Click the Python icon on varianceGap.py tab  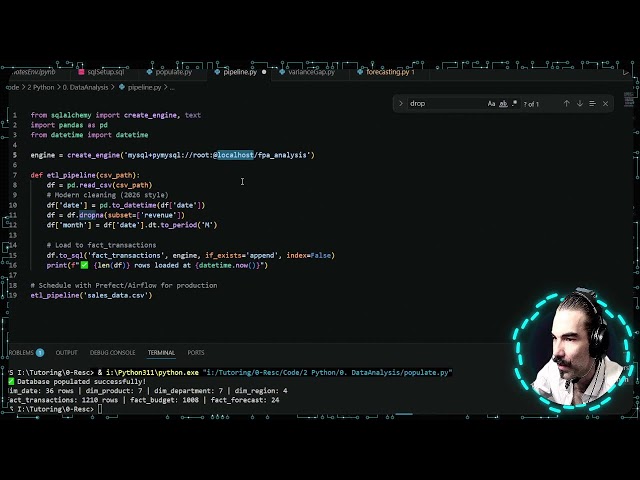point(282,72)
